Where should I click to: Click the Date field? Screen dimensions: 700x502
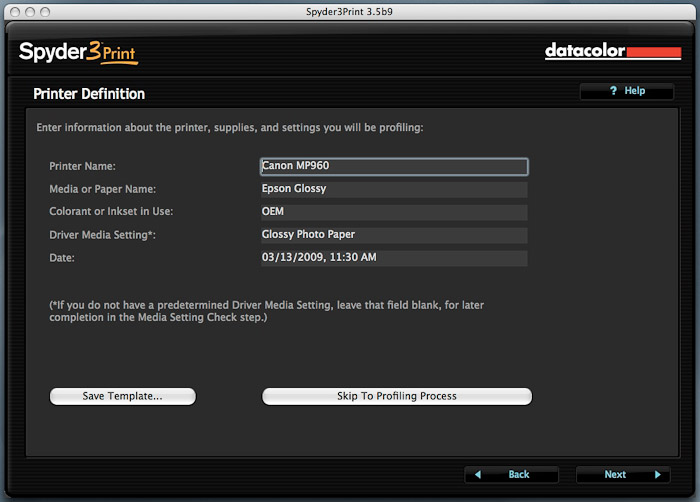click(x=393, y=258)
